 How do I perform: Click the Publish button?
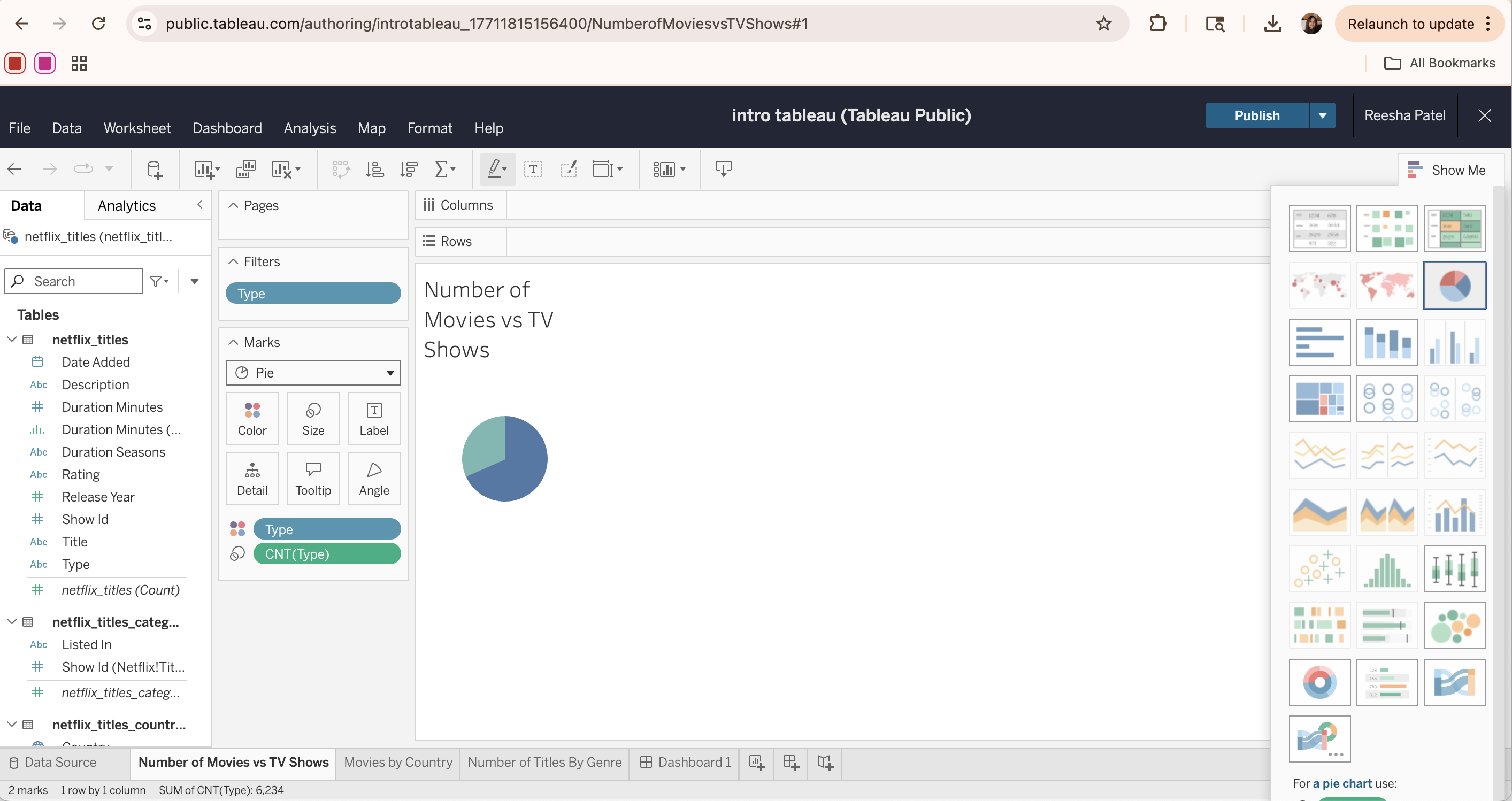(1257, 115)
